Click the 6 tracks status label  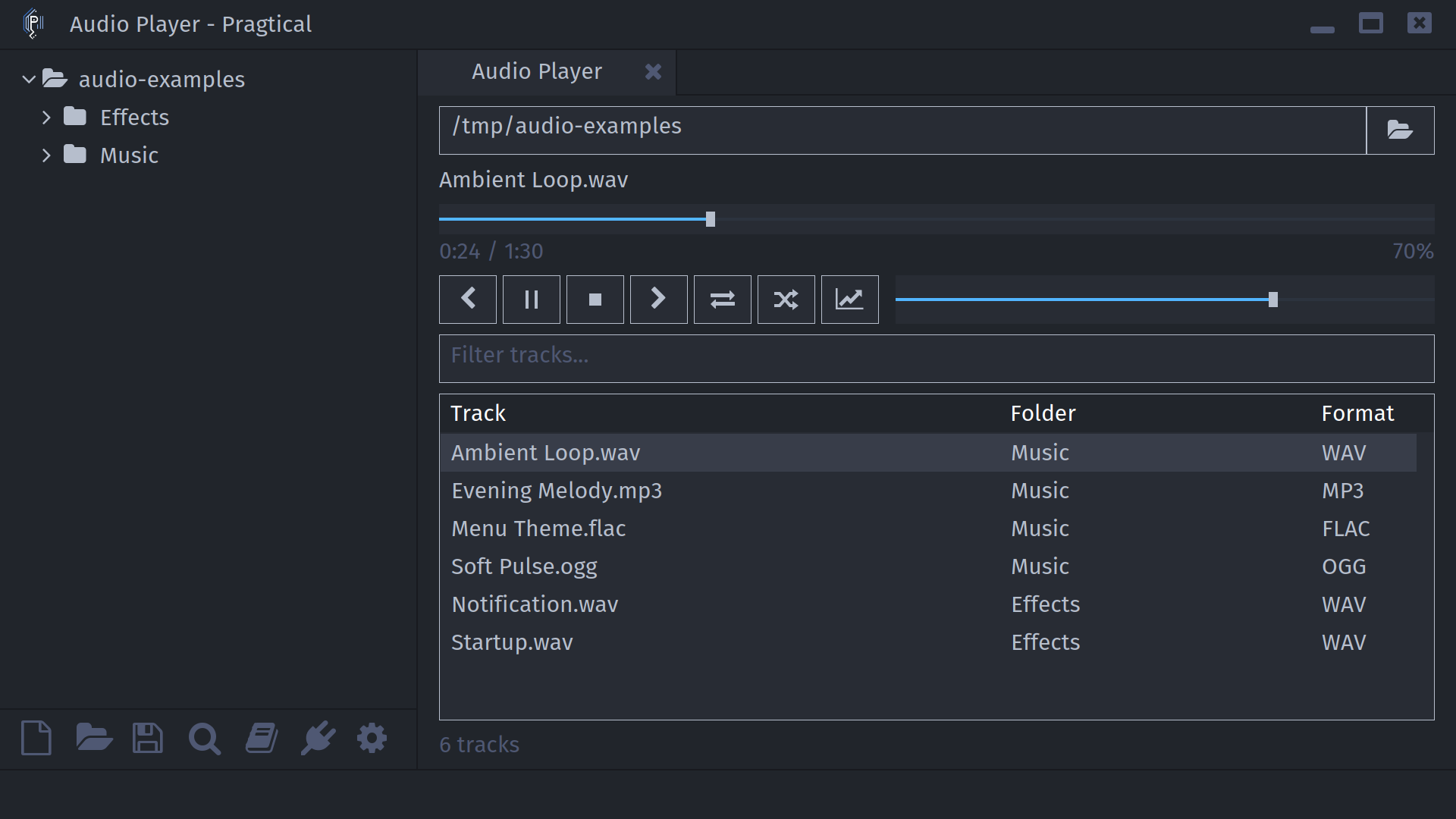tap(479, 745)
